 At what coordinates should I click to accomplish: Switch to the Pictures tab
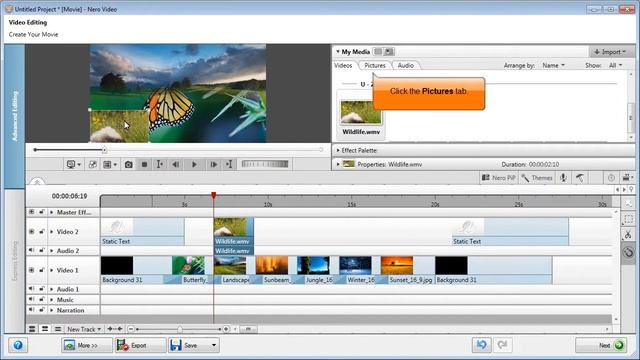pos(375,65)
